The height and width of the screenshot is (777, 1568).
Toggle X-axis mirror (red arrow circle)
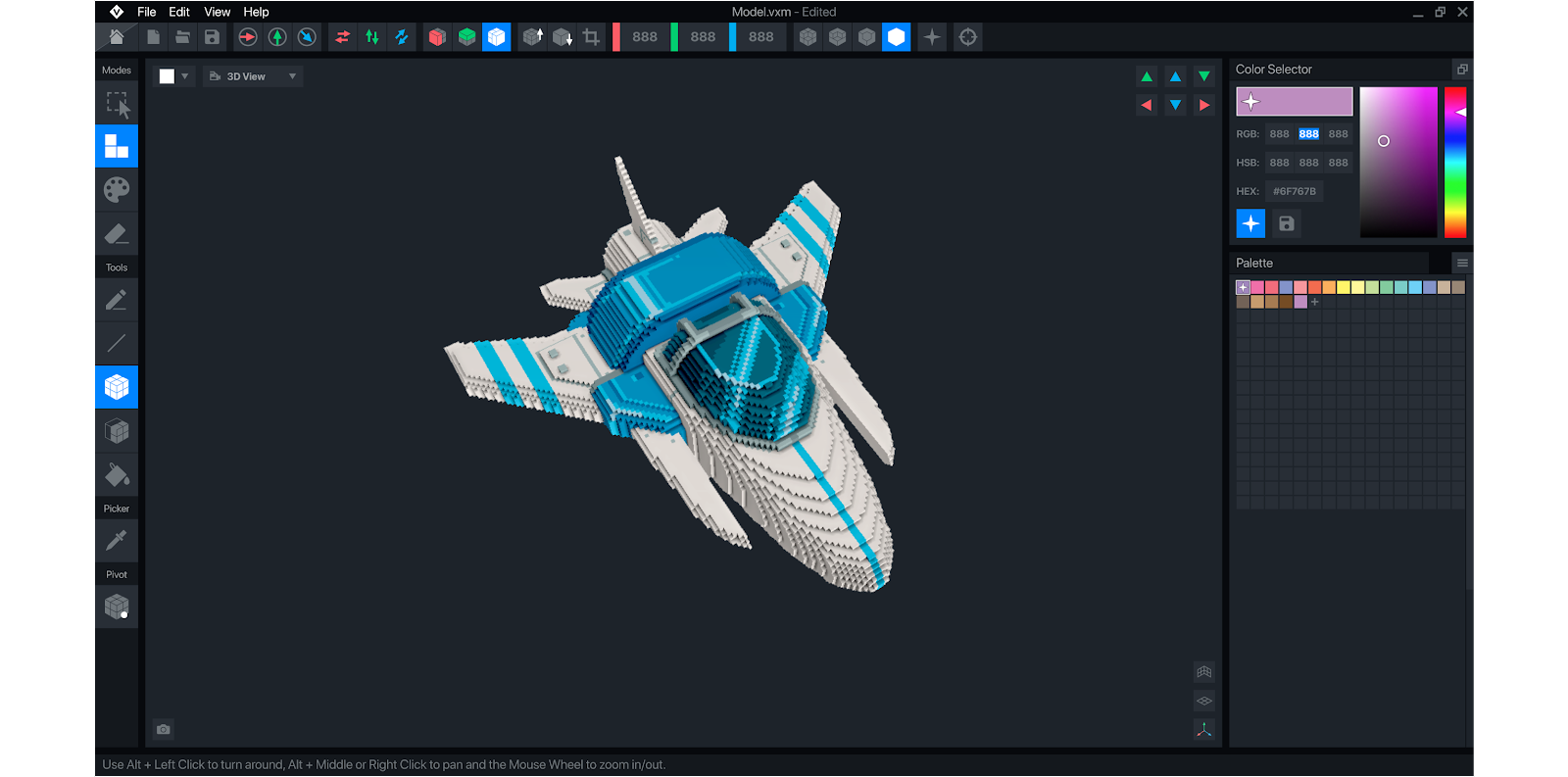(248, 37)
